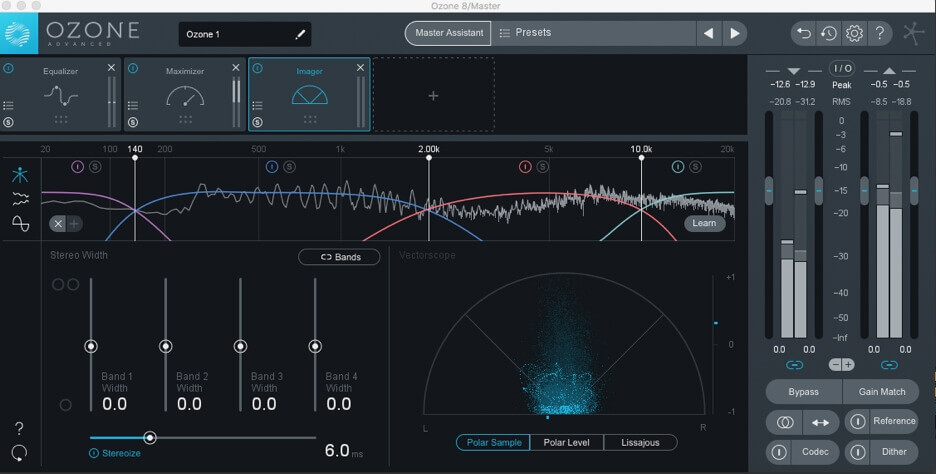Add a module in the empty slot
This screenshot has height=474, width=936.
[x=433, y=95]
